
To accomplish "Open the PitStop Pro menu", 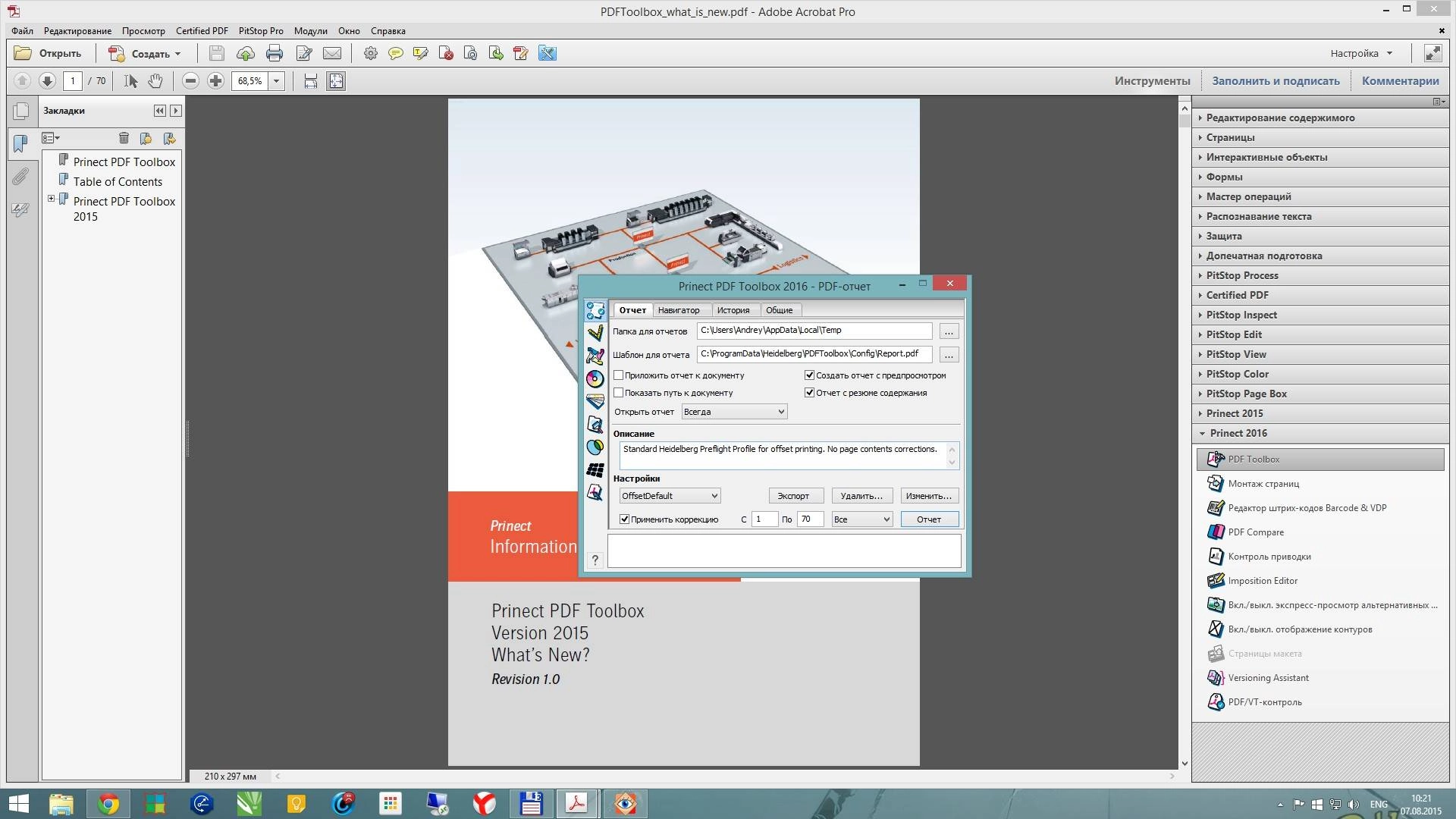I will [x=260, y=31].
